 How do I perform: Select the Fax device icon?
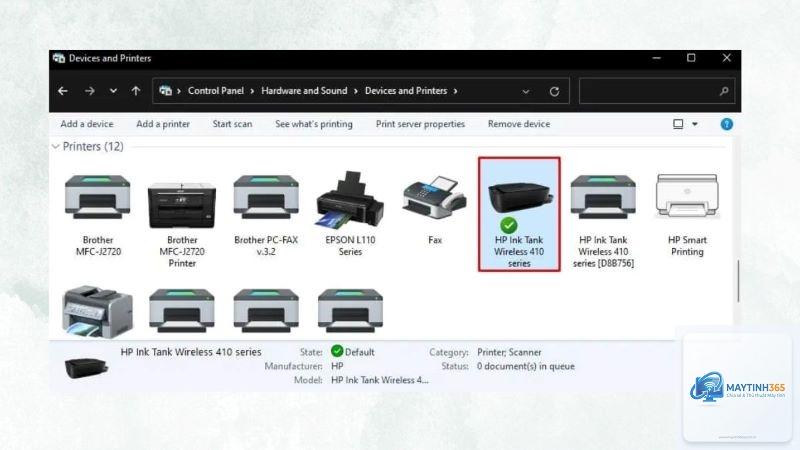pyautogui.click(x=435, y=195)
